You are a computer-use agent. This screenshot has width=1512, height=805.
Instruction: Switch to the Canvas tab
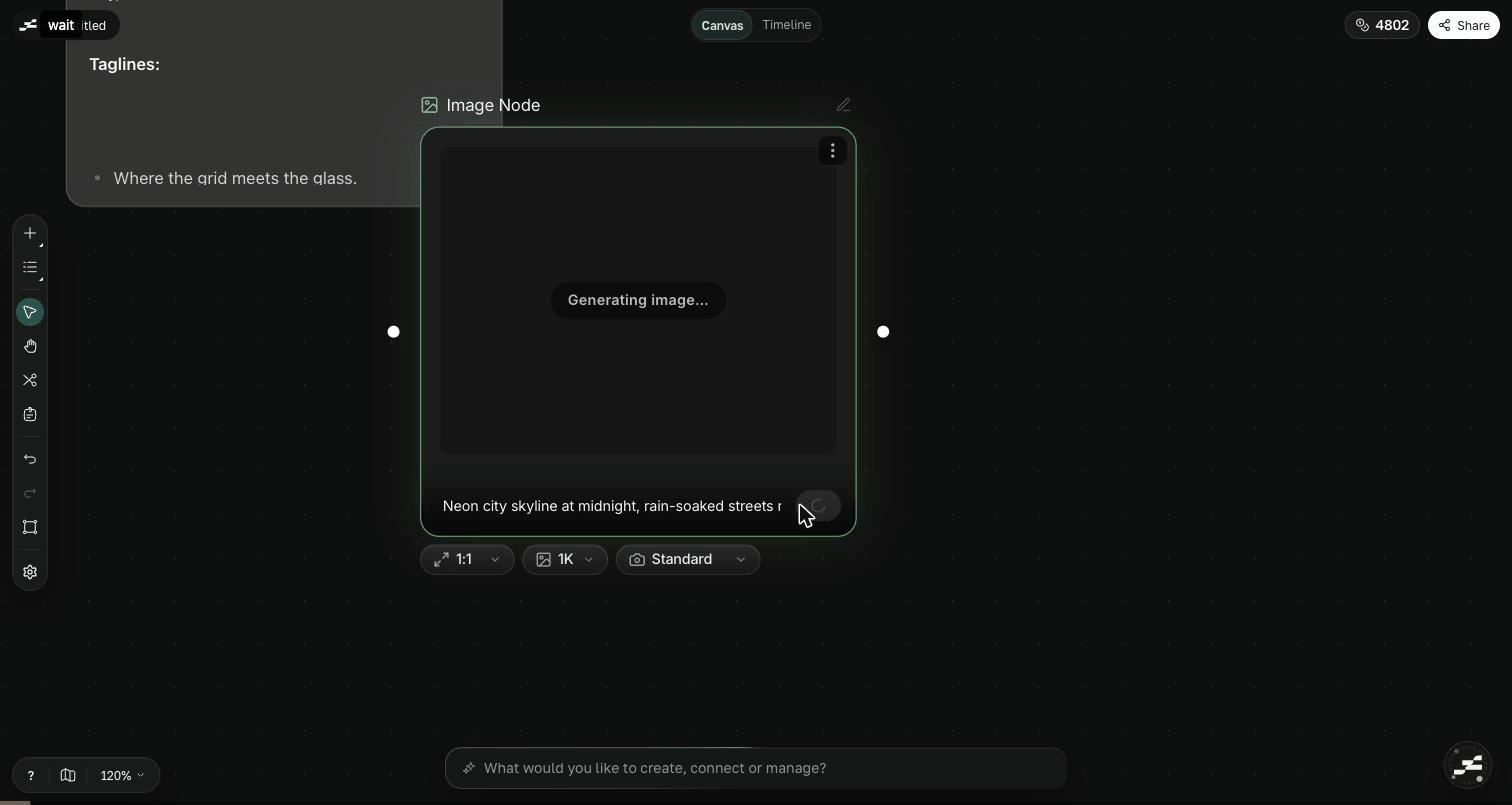pos(722,25)
